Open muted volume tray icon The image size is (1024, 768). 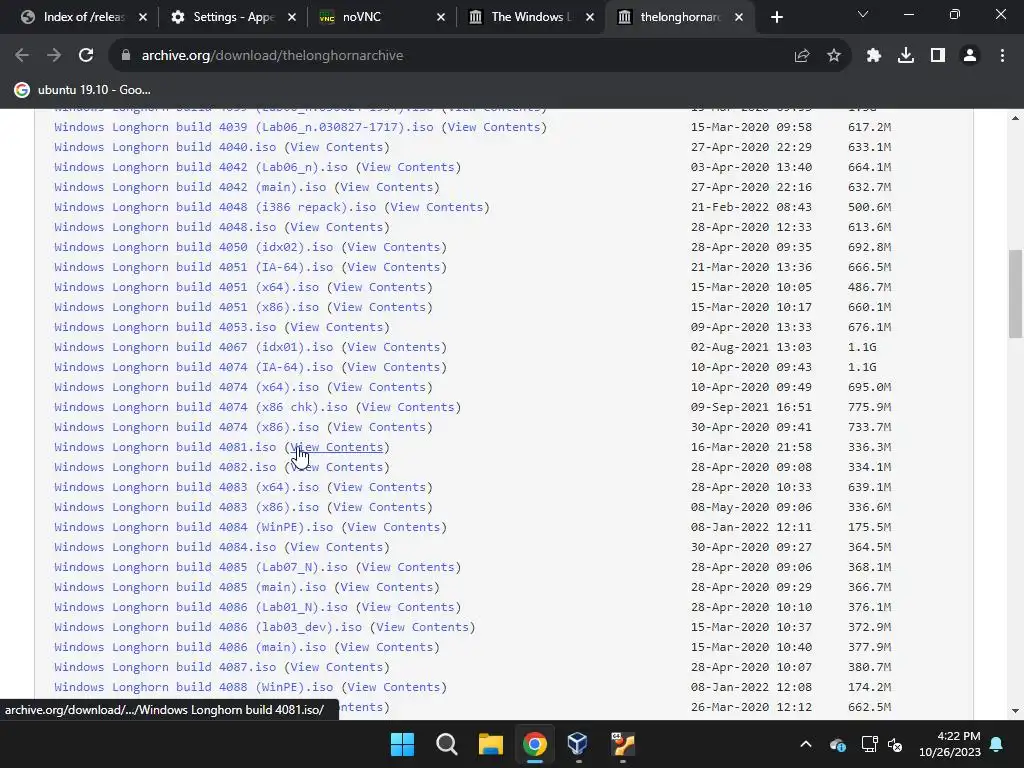[x=895, y=744]
